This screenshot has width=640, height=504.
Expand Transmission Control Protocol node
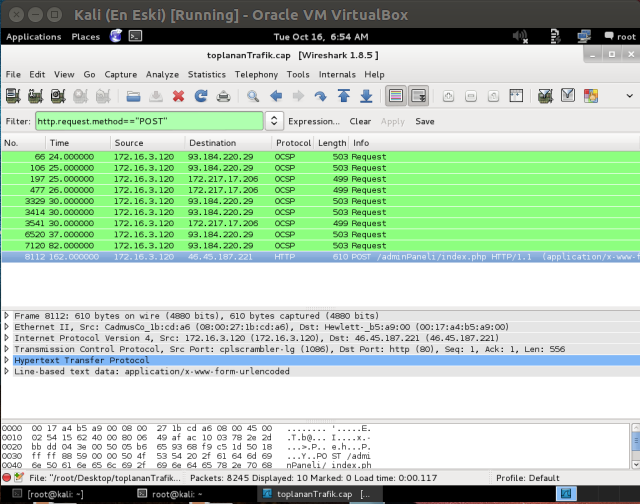coord(7,349)
